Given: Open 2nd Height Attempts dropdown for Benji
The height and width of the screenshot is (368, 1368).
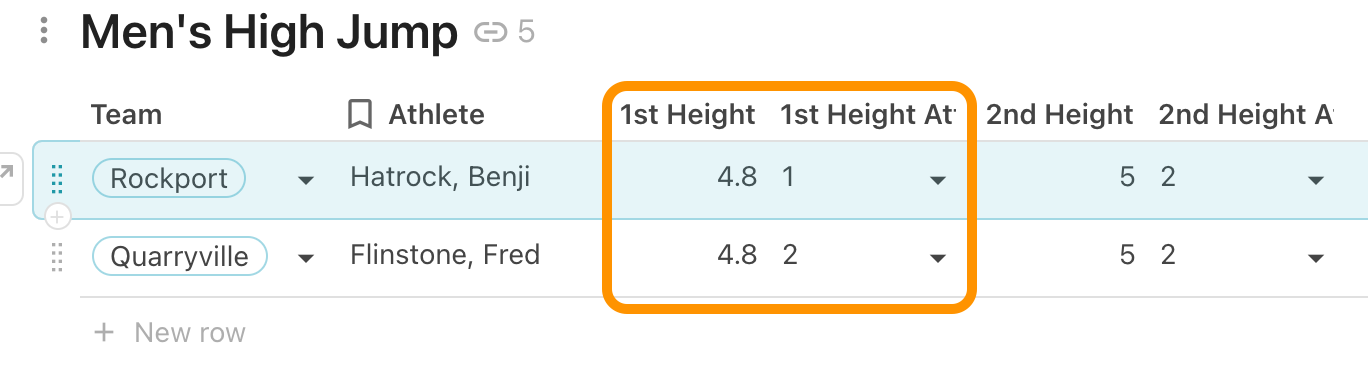Looking at the screenshot, I should [1316, 180].
